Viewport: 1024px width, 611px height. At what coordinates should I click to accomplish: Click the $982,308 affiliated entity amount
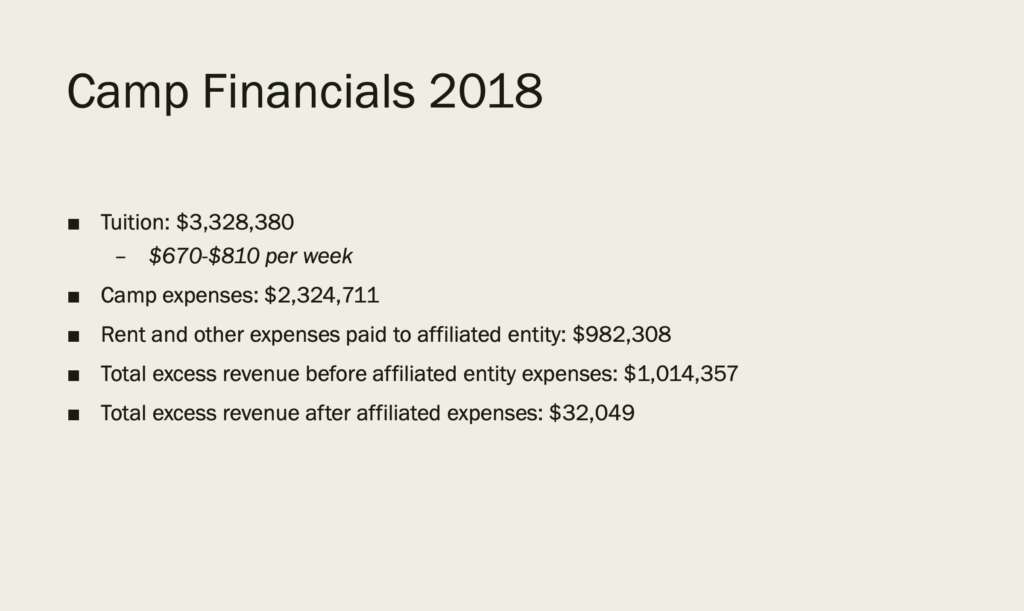(622, 334)
